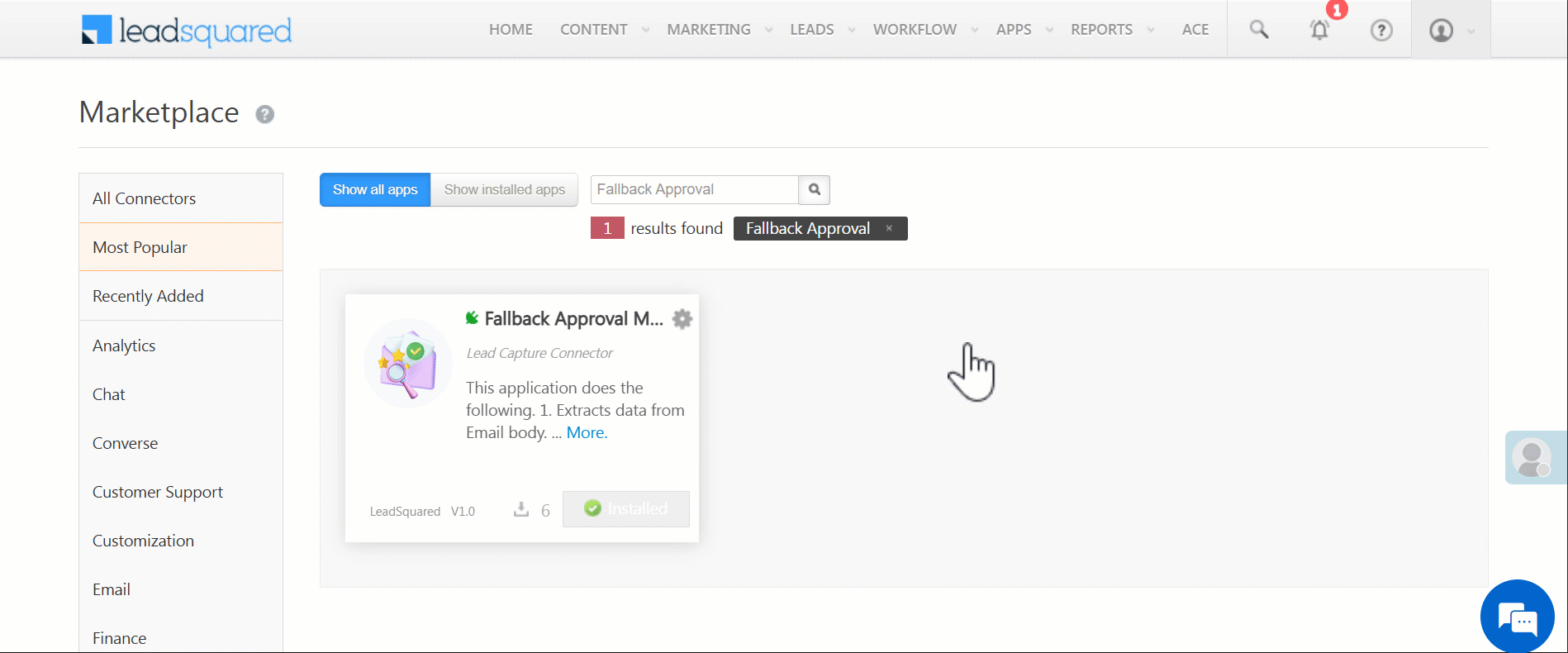Open settings gear on Fallback Approval card
The width and height of the screenshot is (1568, 653).
point(682,319)
